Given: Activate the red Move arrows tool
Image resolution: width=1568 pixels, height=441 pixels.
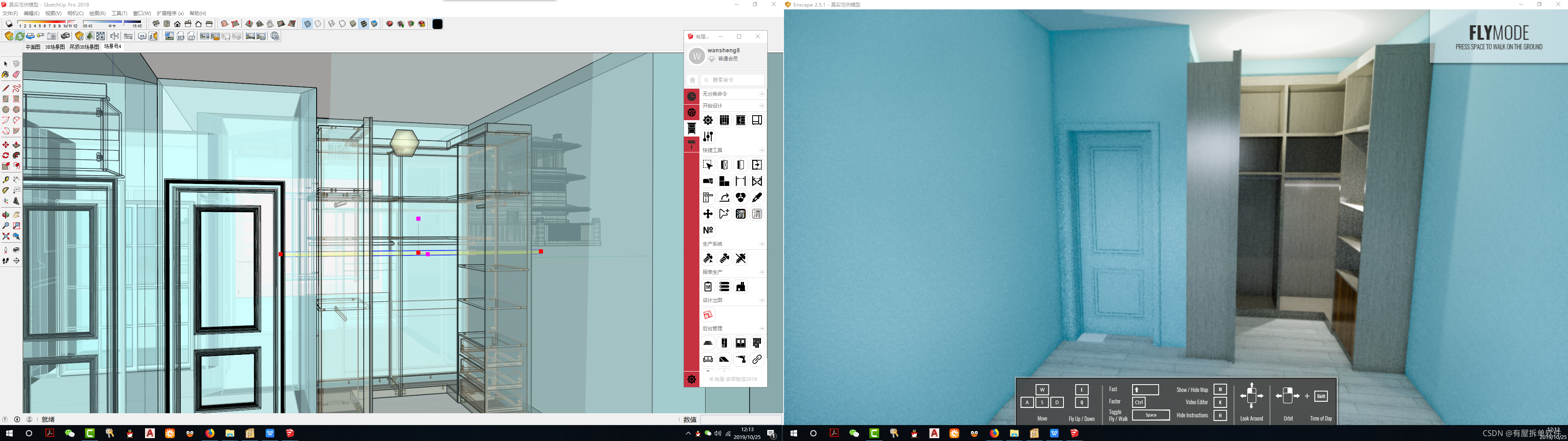Looking at the screenshot, I should (5, 145).
